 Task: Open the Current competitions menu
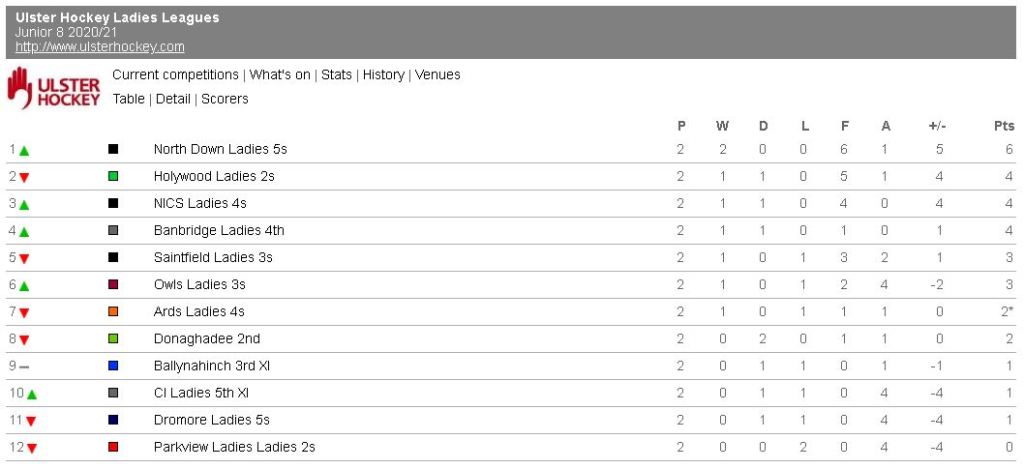(175, 75)
